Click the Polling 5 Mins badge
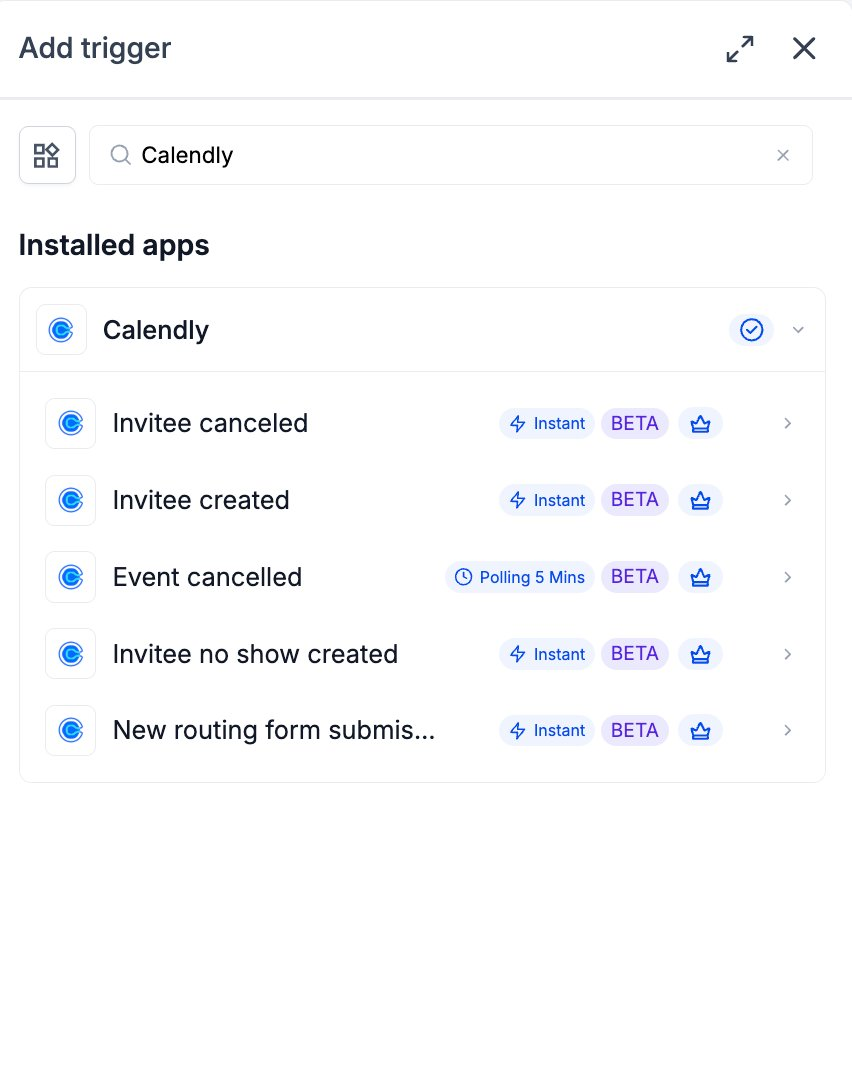Image resolution: width=852 pixels, height=1076 pixels. point(520,577)
